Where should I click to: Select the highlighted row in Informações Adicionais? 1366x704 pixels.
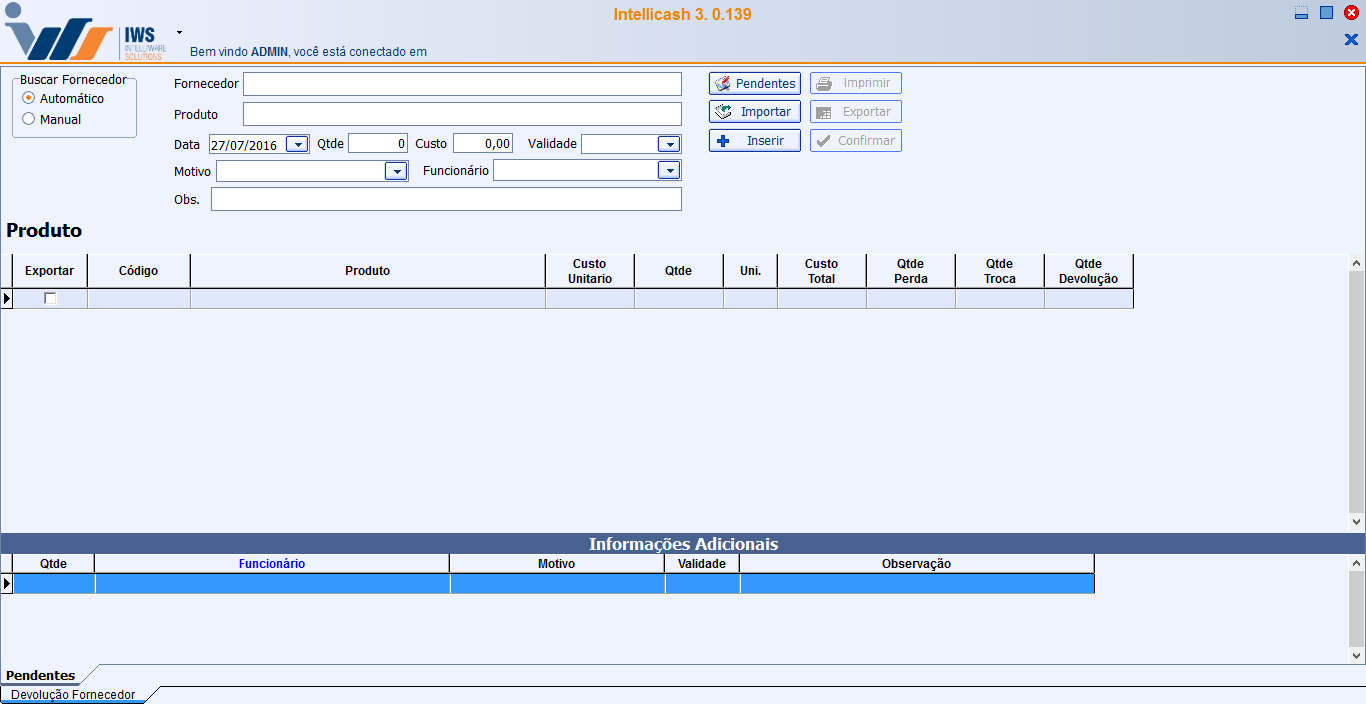pos(554,584)
